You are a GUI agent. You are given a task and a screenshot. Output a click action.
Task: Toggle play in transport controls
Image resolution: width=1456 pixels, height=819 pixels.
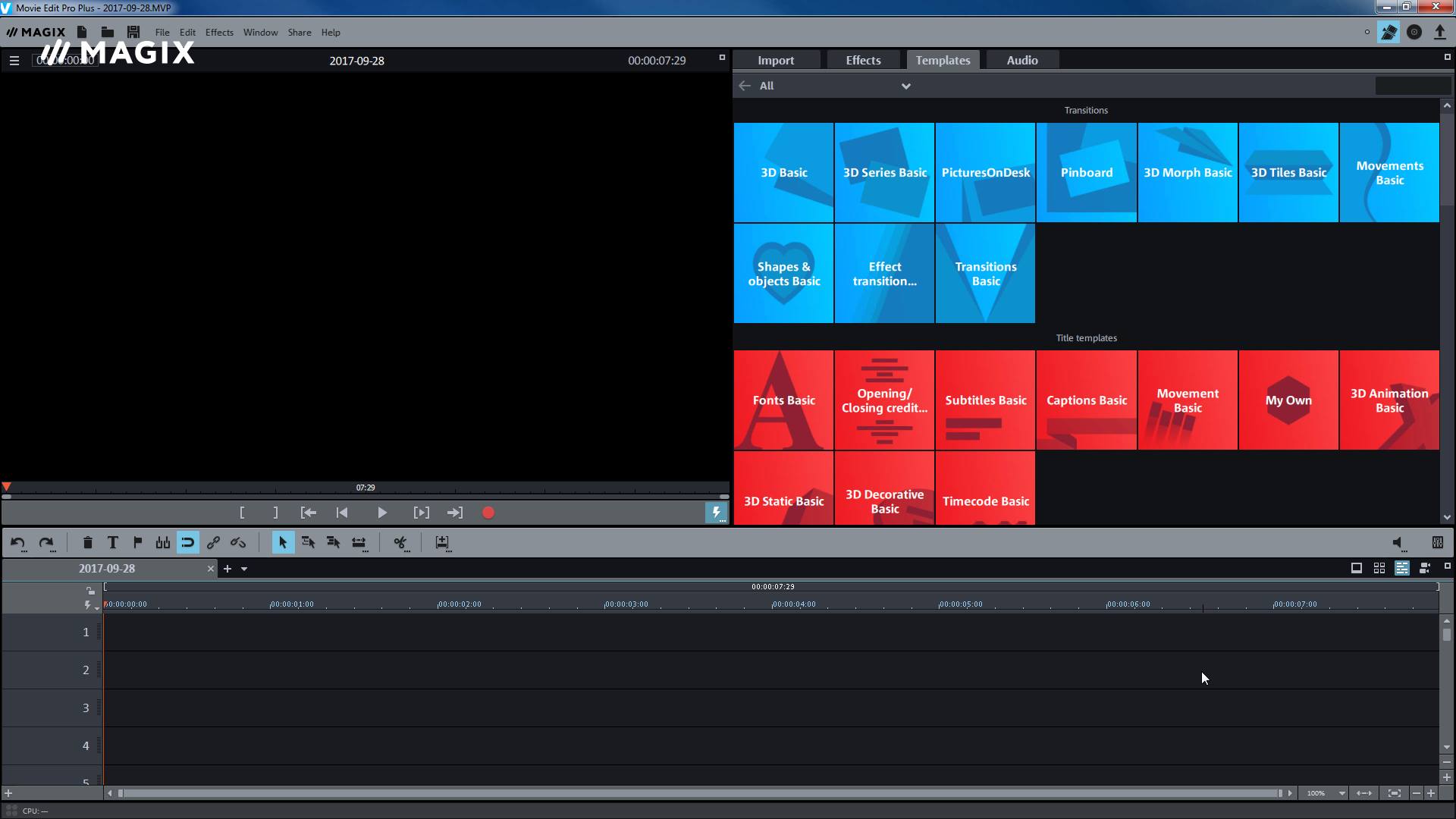click(381, 512)
